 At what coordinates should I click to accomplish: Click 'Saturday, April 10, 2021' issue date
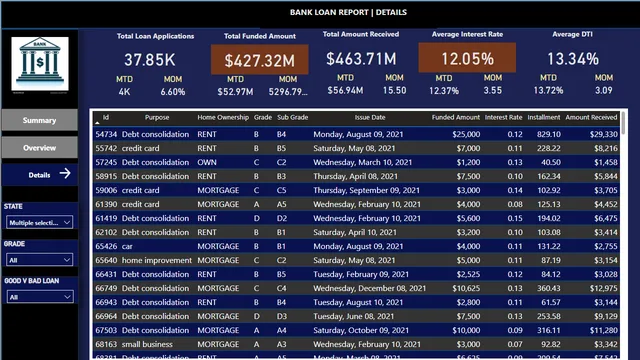pos(355,232)
